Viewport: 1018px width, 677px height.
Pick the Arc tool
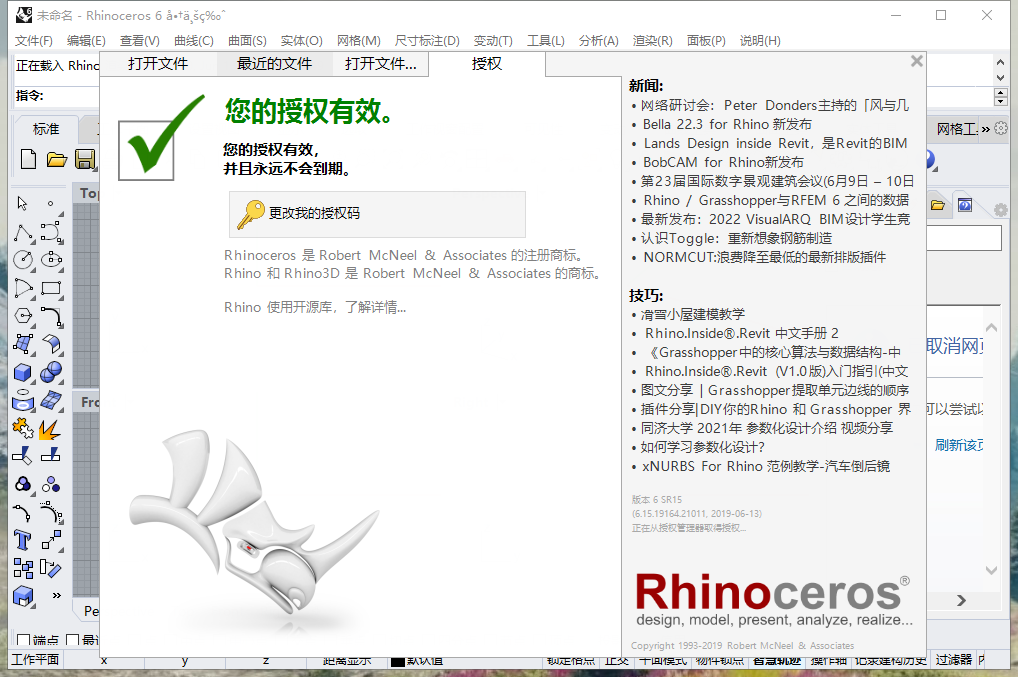(23, 288)
